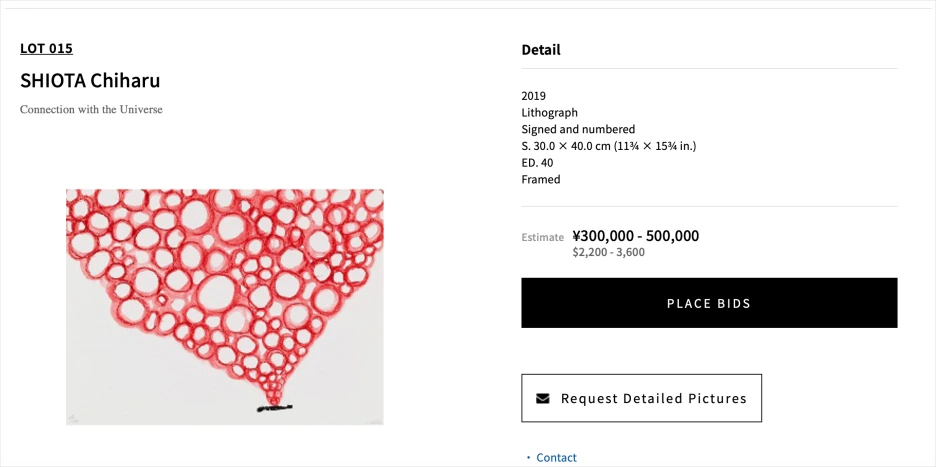Click the Signed and numbered line
This screenshot has height=467, width=936.
coord(578,130)
